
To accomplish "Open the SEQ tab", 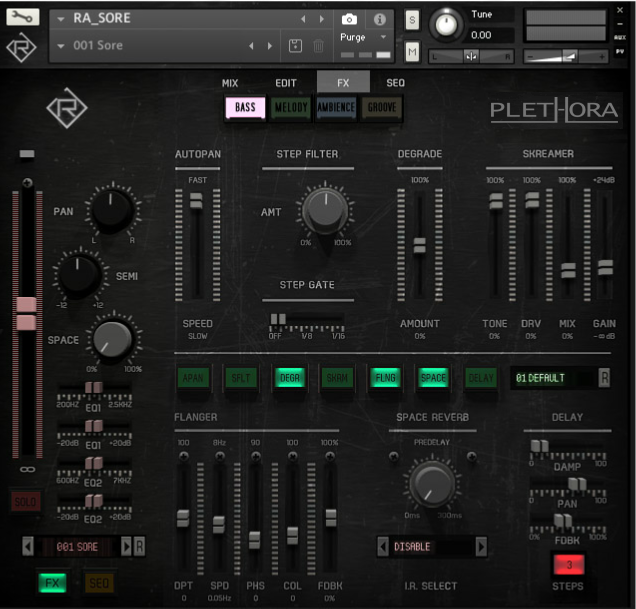I will [396, 83].
